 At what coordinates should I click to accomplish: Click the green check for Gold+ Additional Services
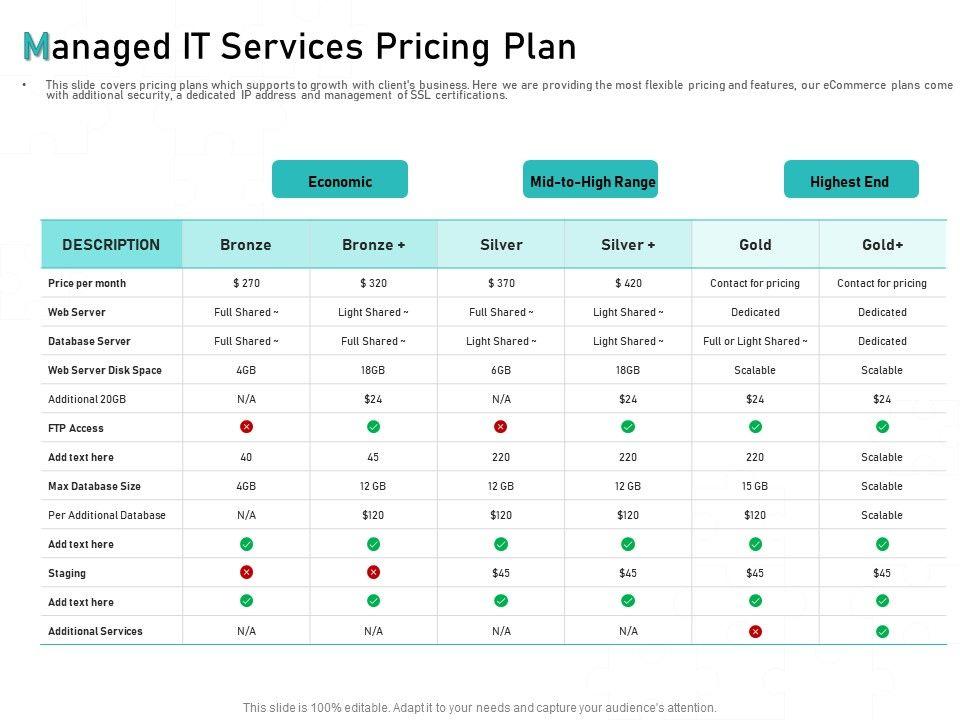click(882, 631)
